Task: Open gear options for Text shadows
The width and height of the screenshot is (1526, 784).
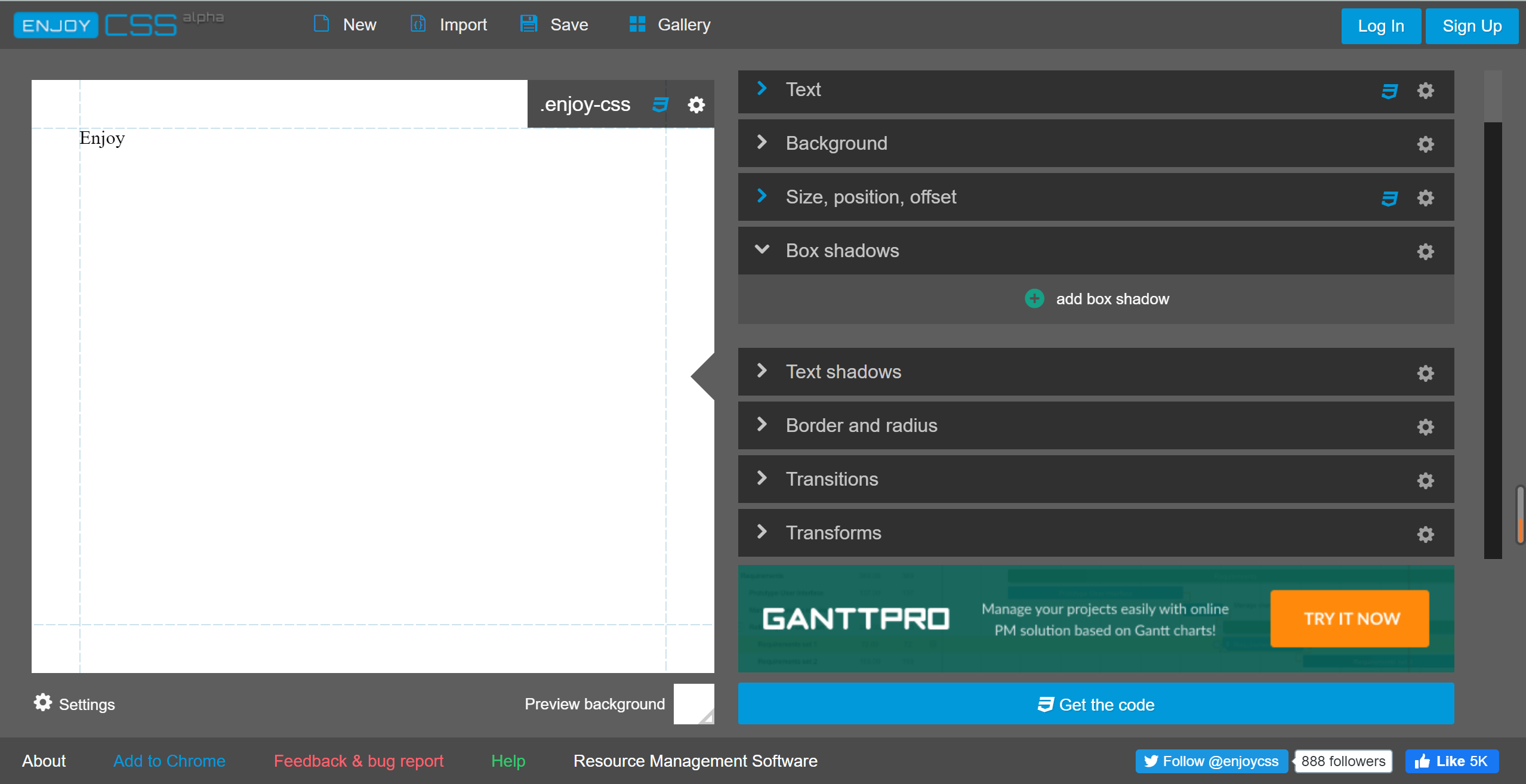Action: click(1425, 373)
